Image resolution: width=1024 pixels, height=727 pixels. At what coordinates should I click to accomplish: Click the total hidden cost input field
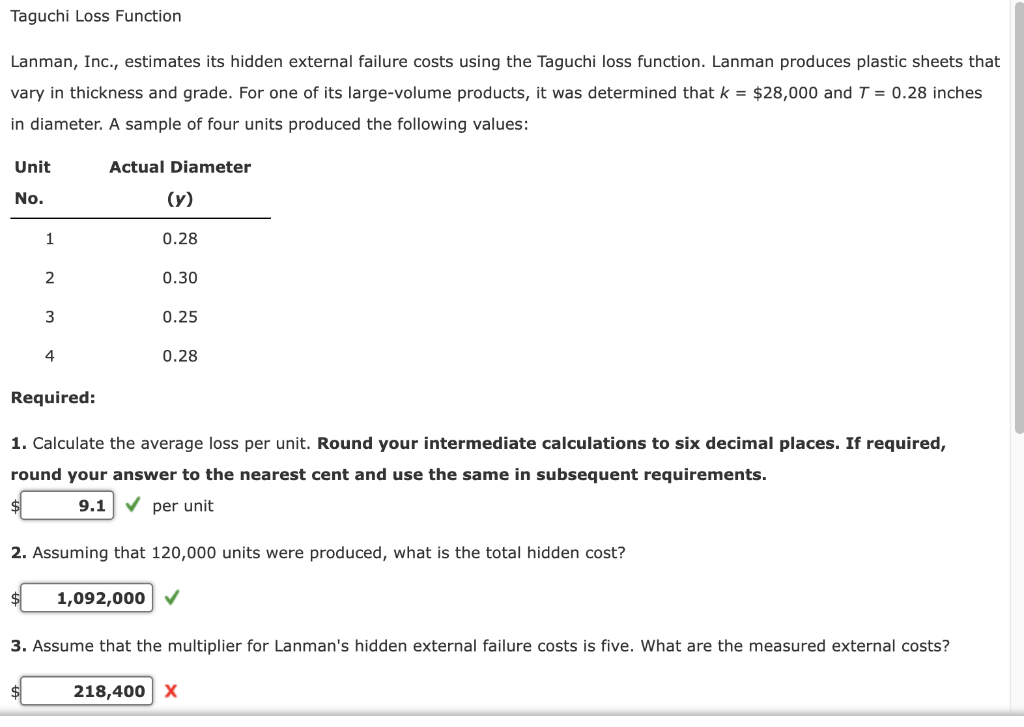click(87, 598)
